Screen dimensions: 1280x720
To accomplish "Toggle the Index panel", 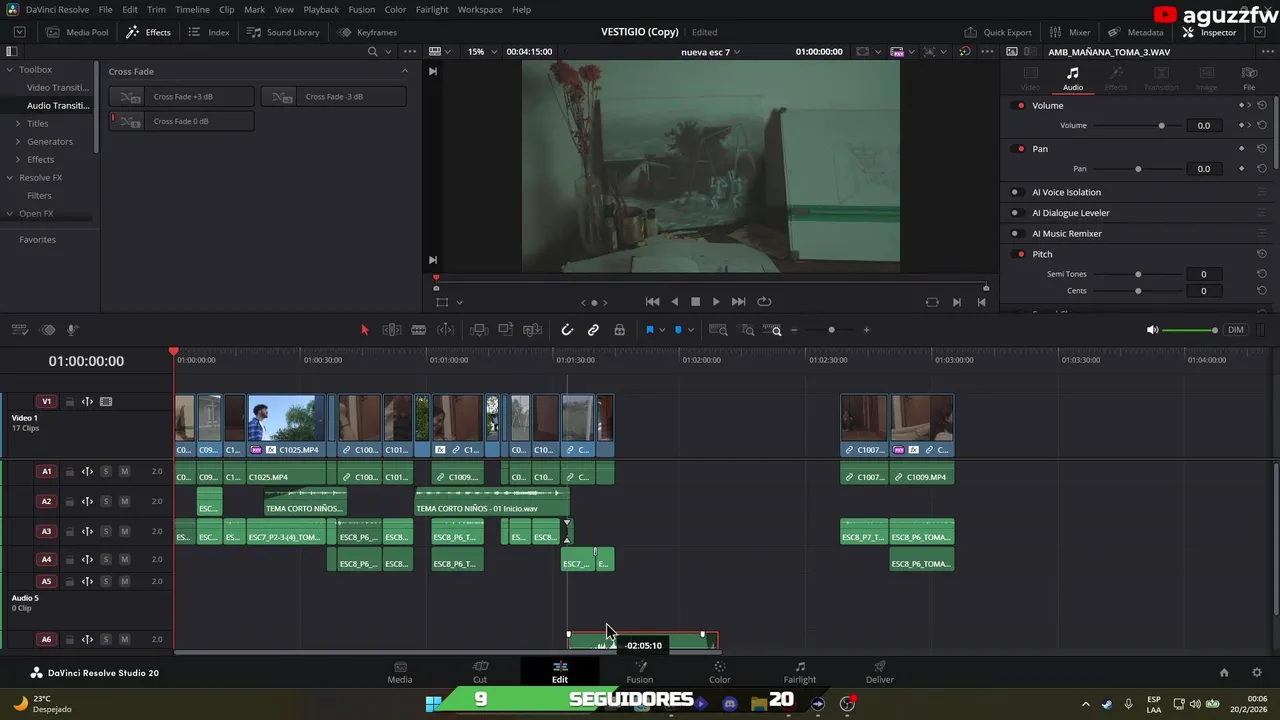I will (x=209, y=32).
